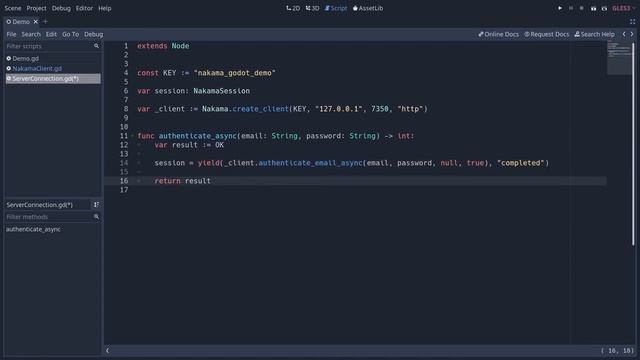Click the Filter methods search icon
This screenshot has height=360, width=640.
click(96, 217)
